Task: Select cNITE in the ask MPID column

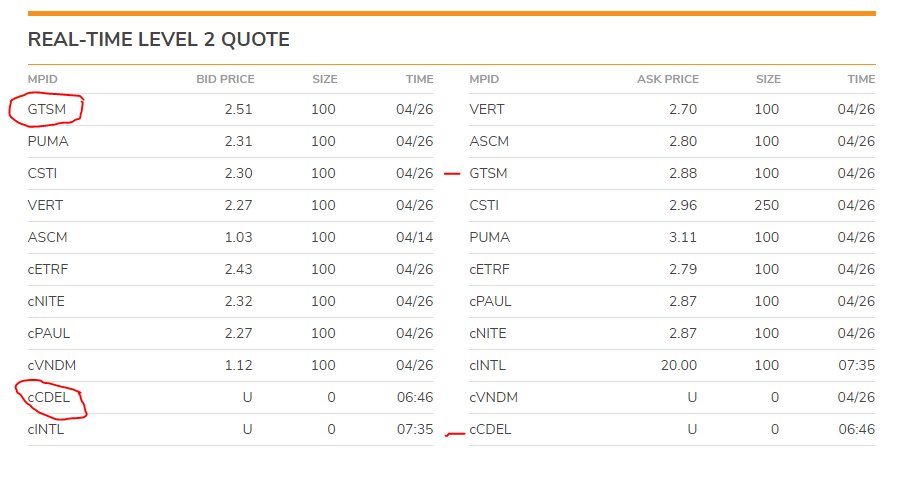Action: coord(488,333)
